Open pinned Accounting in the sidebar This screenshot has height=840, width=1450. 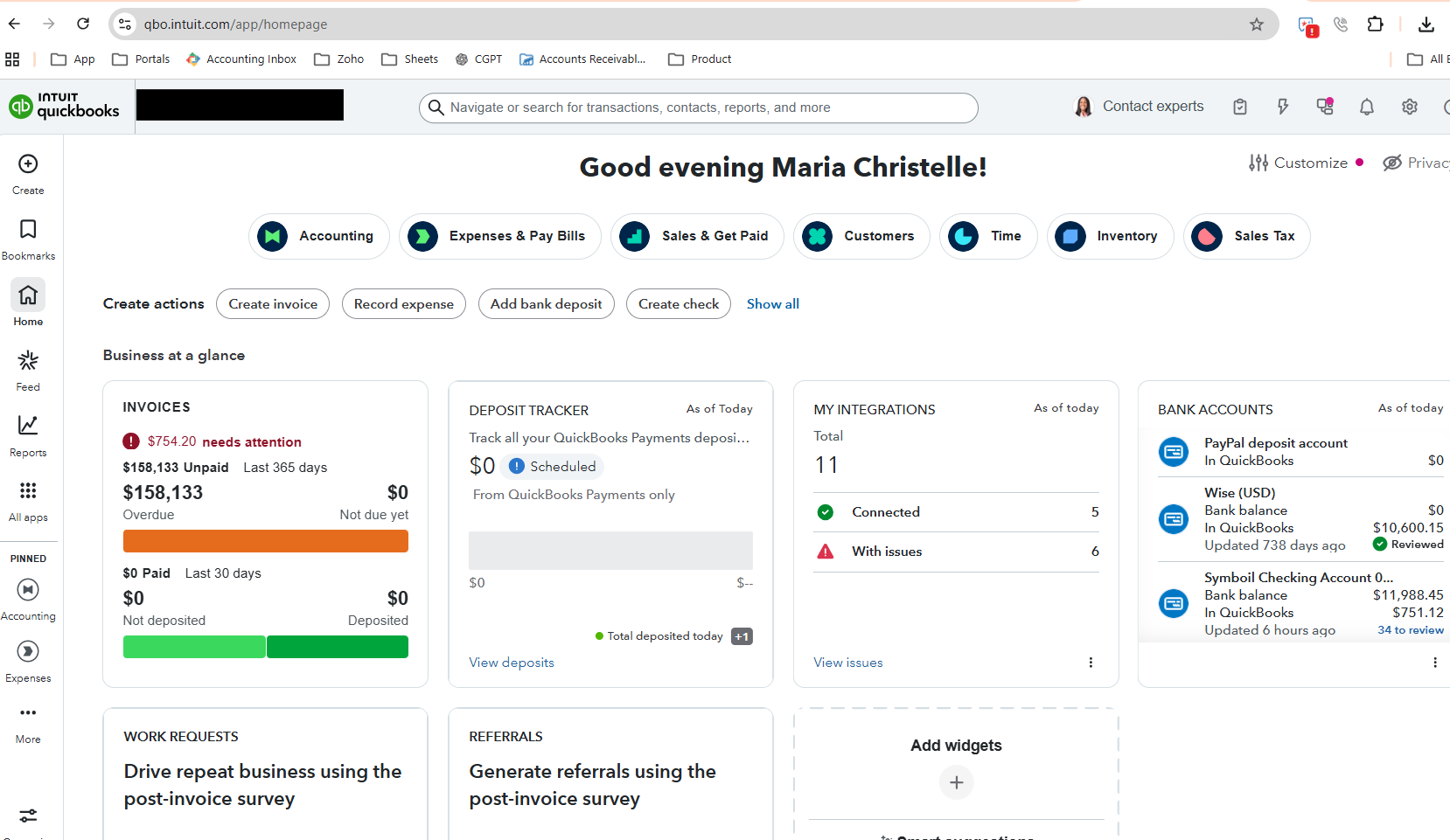point(28,600)
